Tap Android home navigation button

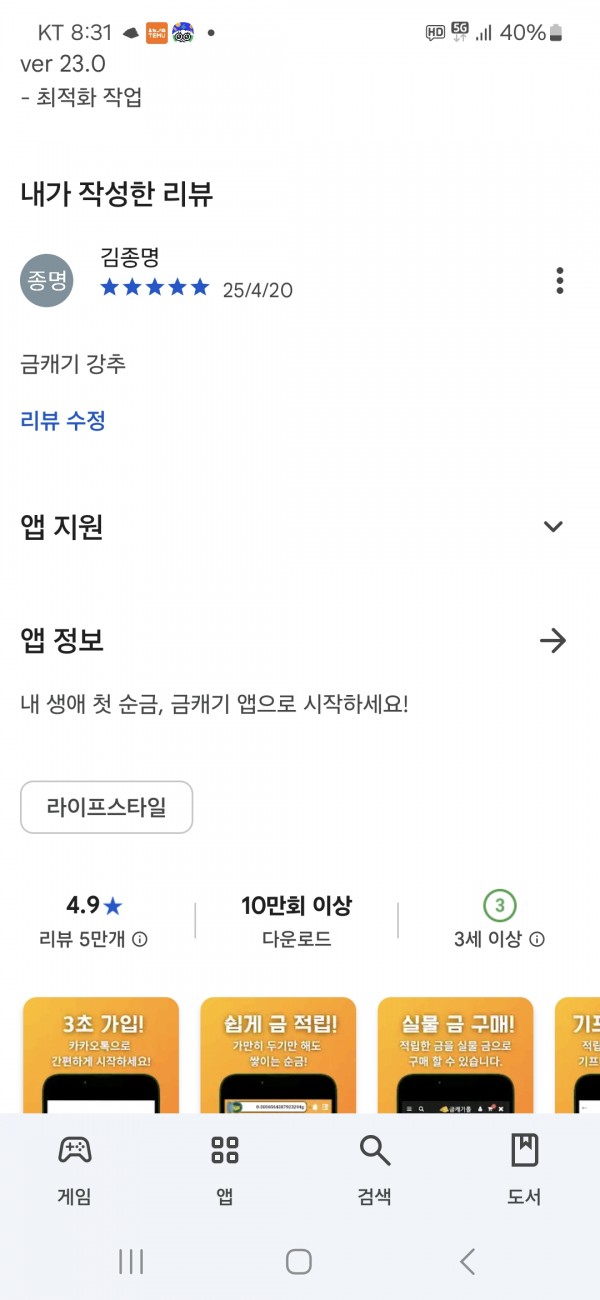299,1261
